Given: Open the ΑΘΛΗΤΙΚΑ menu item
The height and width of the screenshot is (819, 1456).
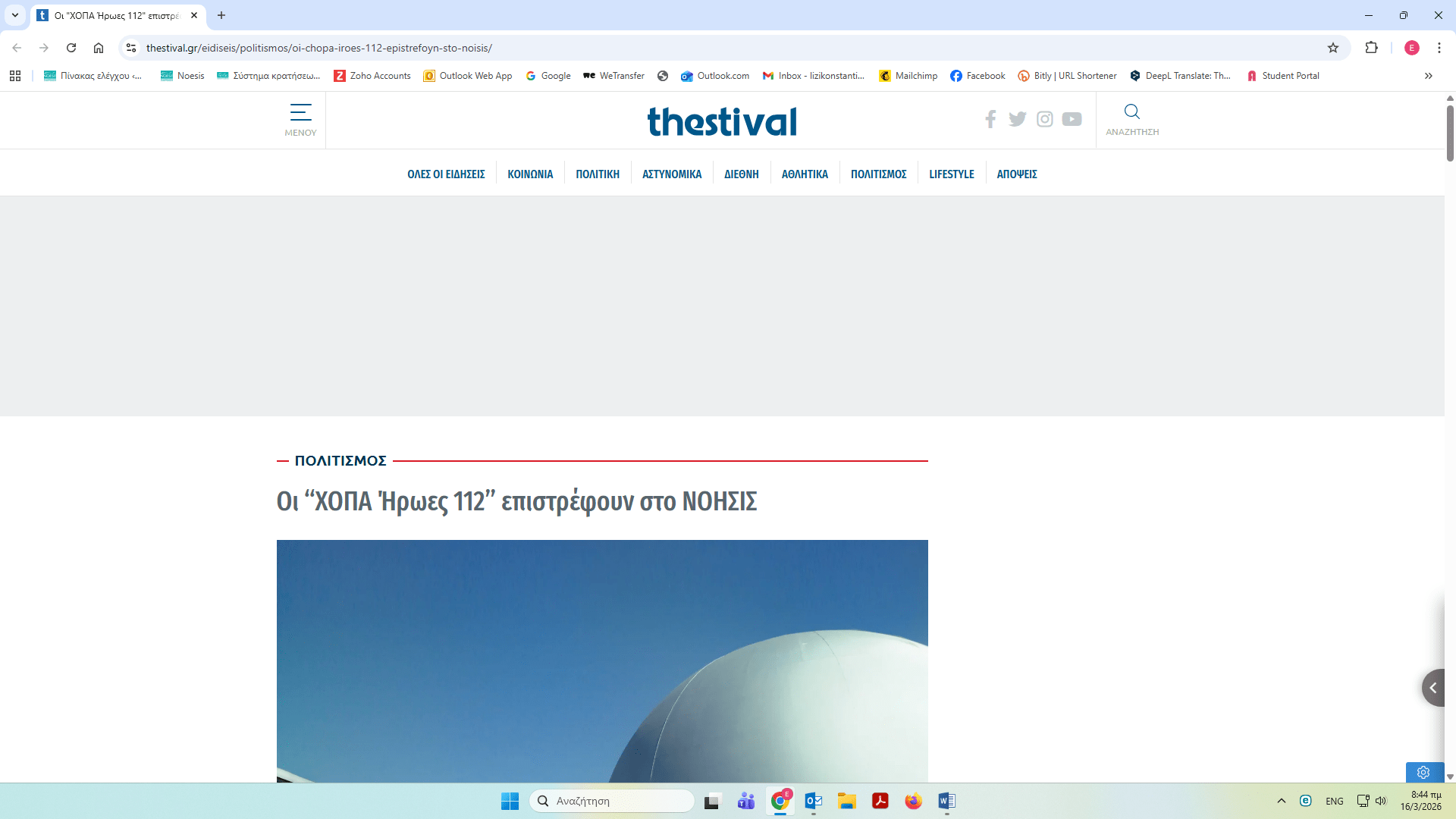Looking at the screenshot, I should (x=805, y=174).
